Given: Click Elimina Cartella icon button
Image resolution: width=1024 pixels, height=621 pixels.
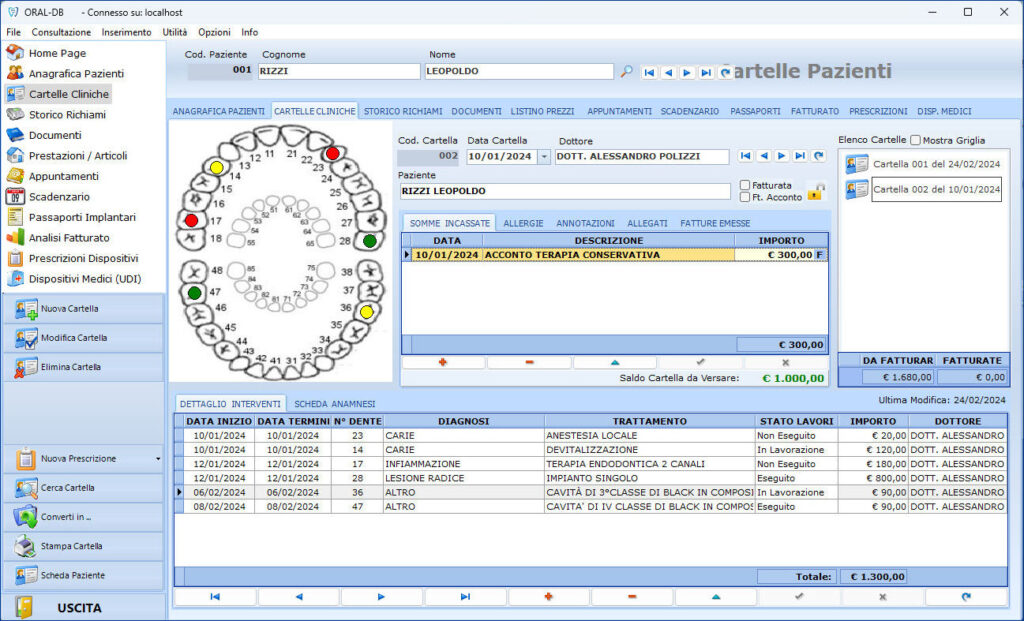Looking at the screenshot, I should [82, 367].
